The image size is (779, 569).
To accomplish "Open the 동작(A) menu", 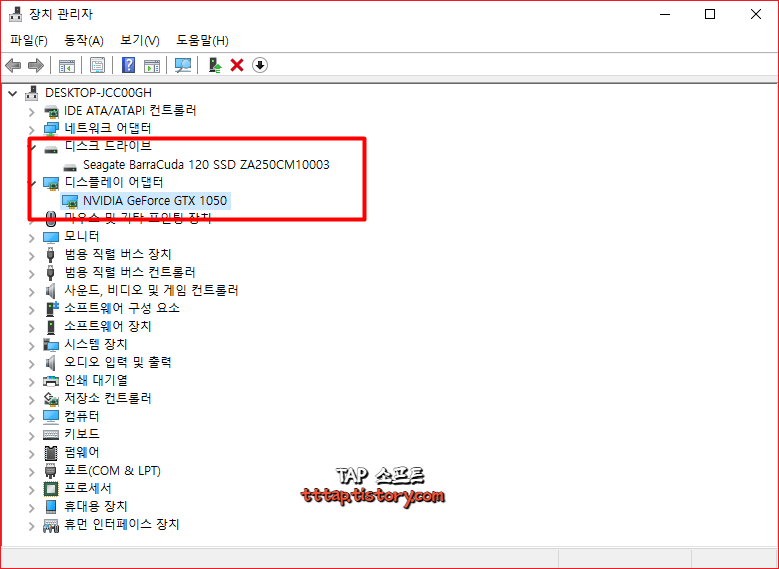I will coord(84,40).
